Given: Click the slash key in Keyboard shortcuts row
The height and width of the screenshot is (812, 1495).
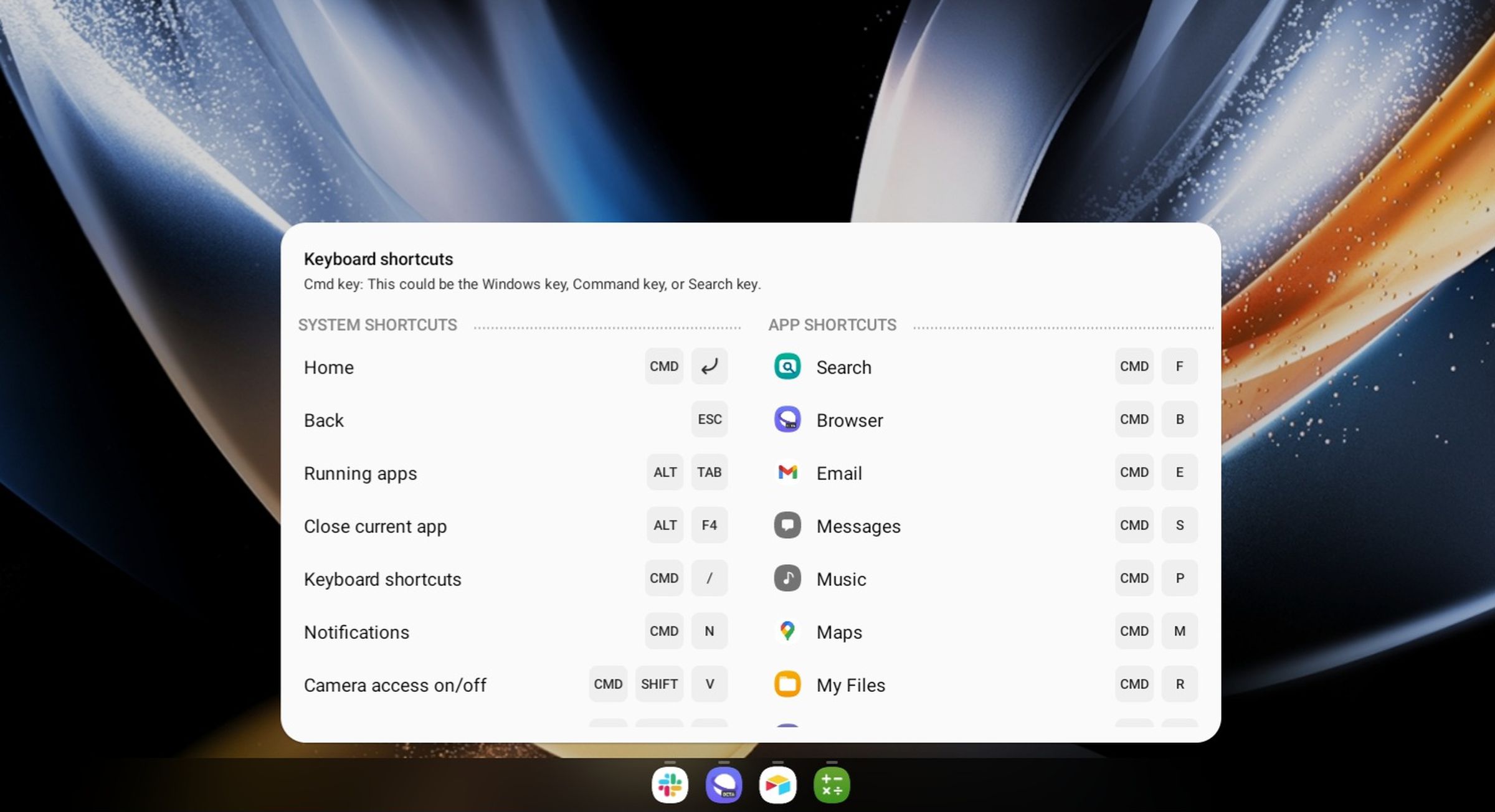Looking at the screenshot, I should [710, 578].
